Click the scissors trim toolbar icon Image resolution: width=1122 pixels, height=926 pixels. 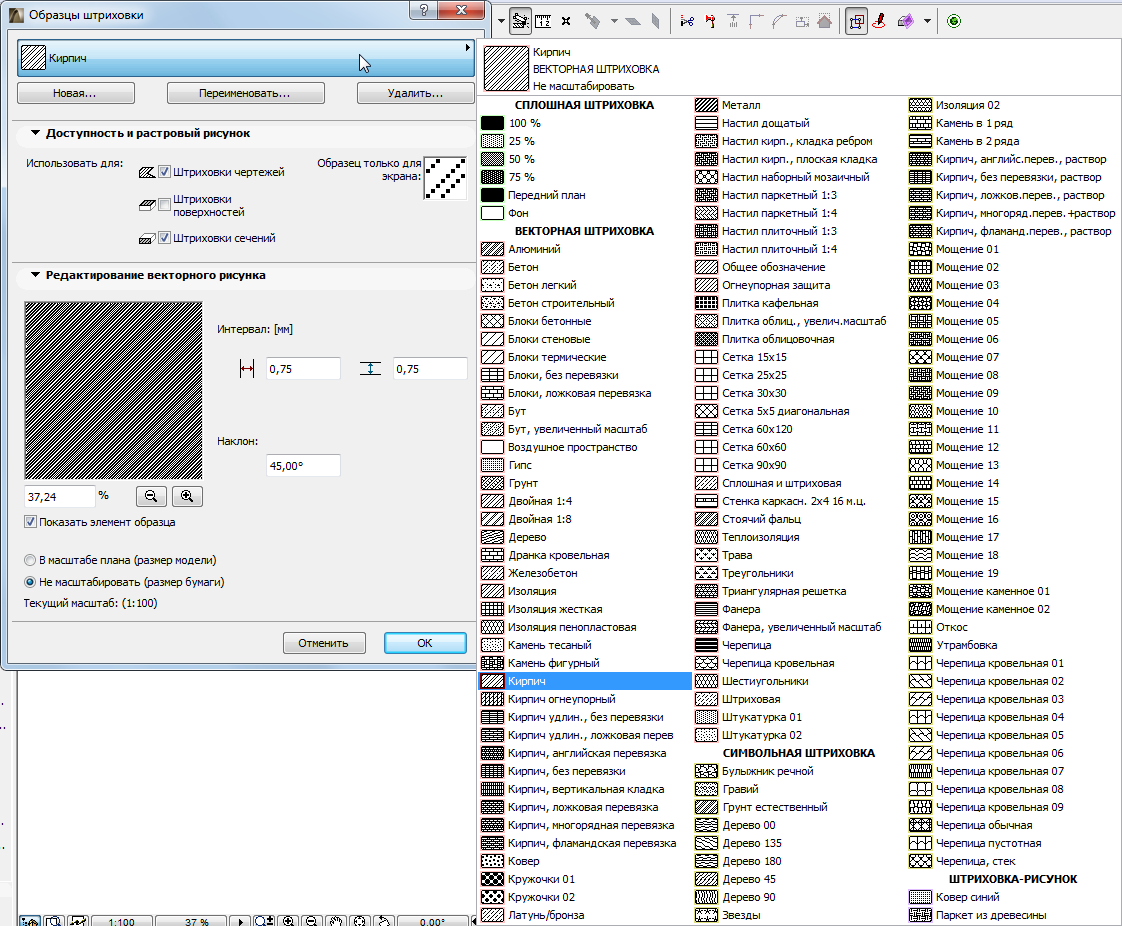point(687,21)
